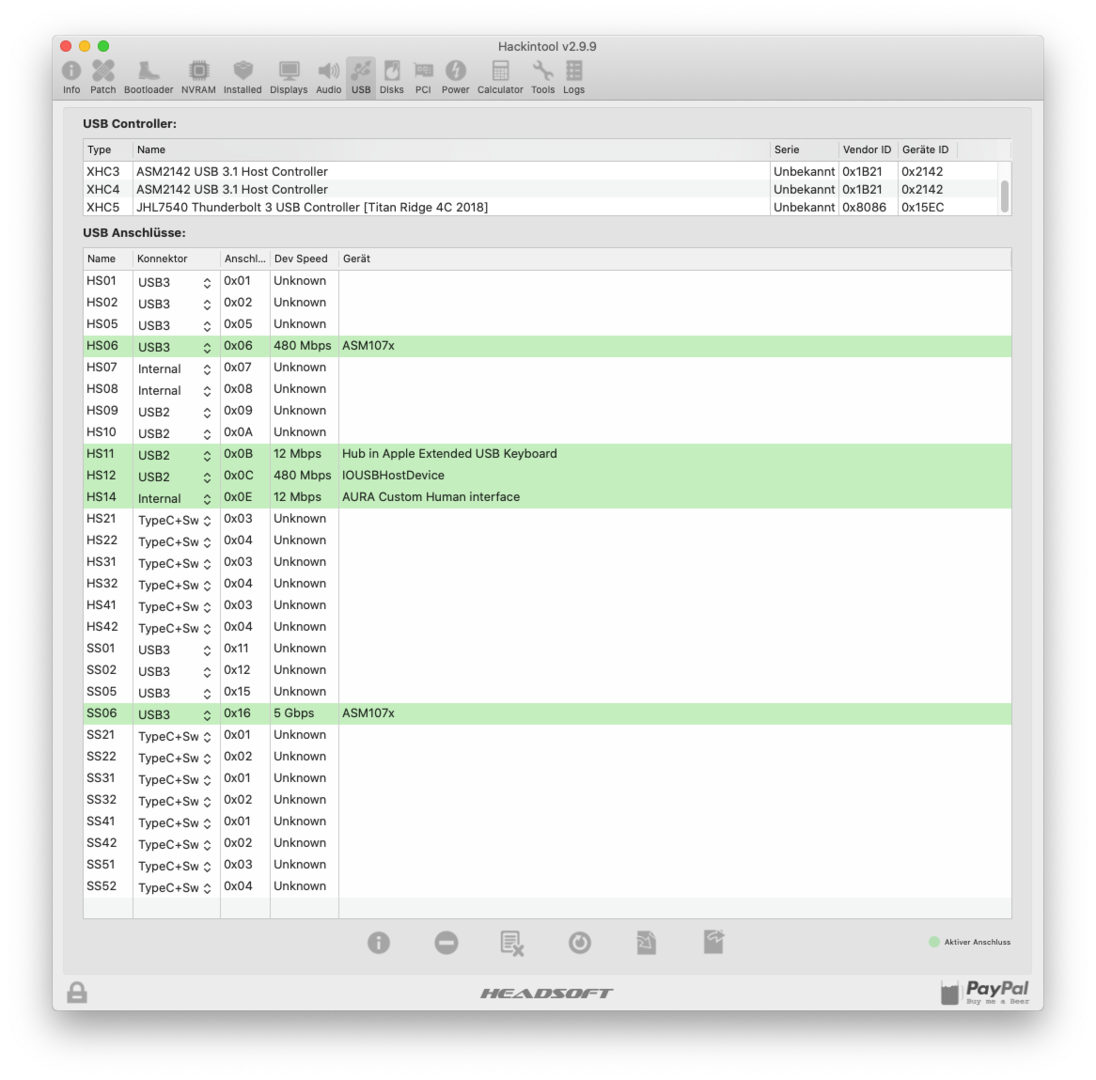Click the clear all ports button
The width and height of the screenshot is (1096, 1080).
pos(512,943)
